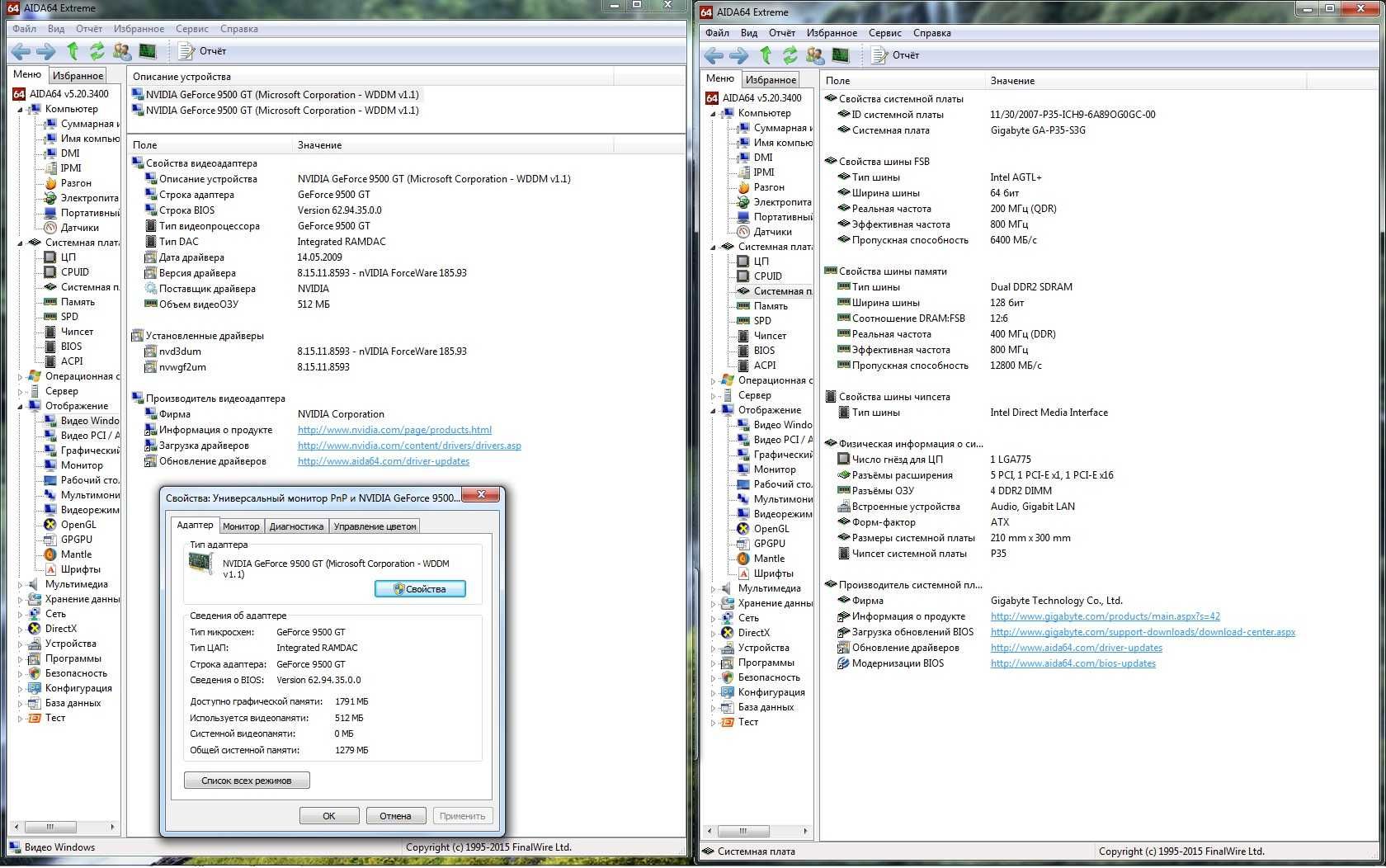Viewport: 1386px width, 868px height.
Task: Click Отчёт button in right AIDA64 toolbar
Action: point(896,55)
